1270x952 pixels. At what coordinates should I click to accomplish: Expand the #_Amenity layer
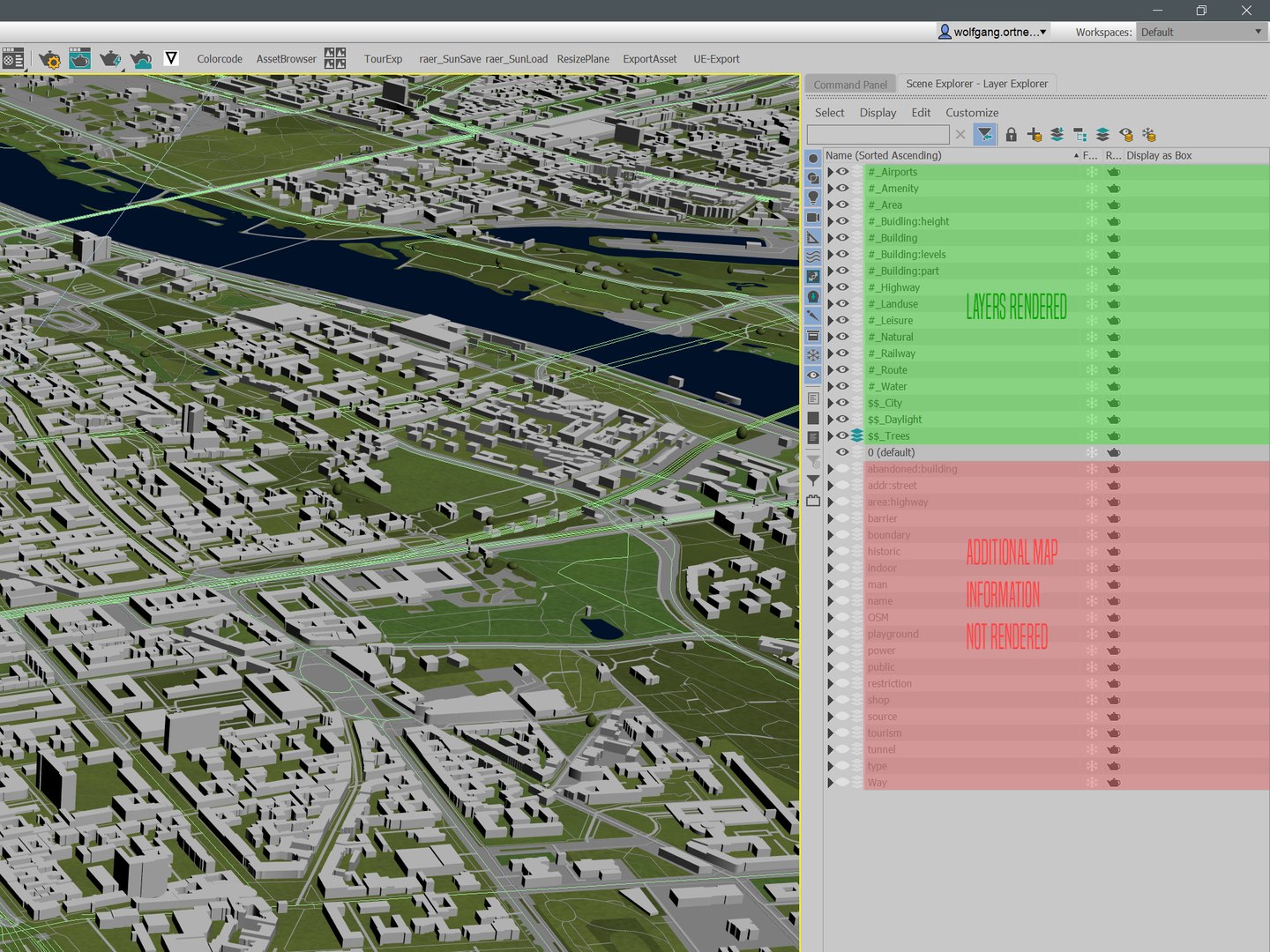[830, 189]
